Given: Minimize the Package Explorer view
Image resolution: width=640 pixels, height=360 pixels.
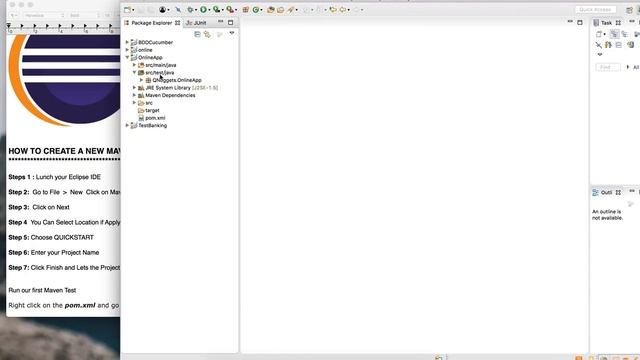Looking at the screenshot, I should (221, 22).
